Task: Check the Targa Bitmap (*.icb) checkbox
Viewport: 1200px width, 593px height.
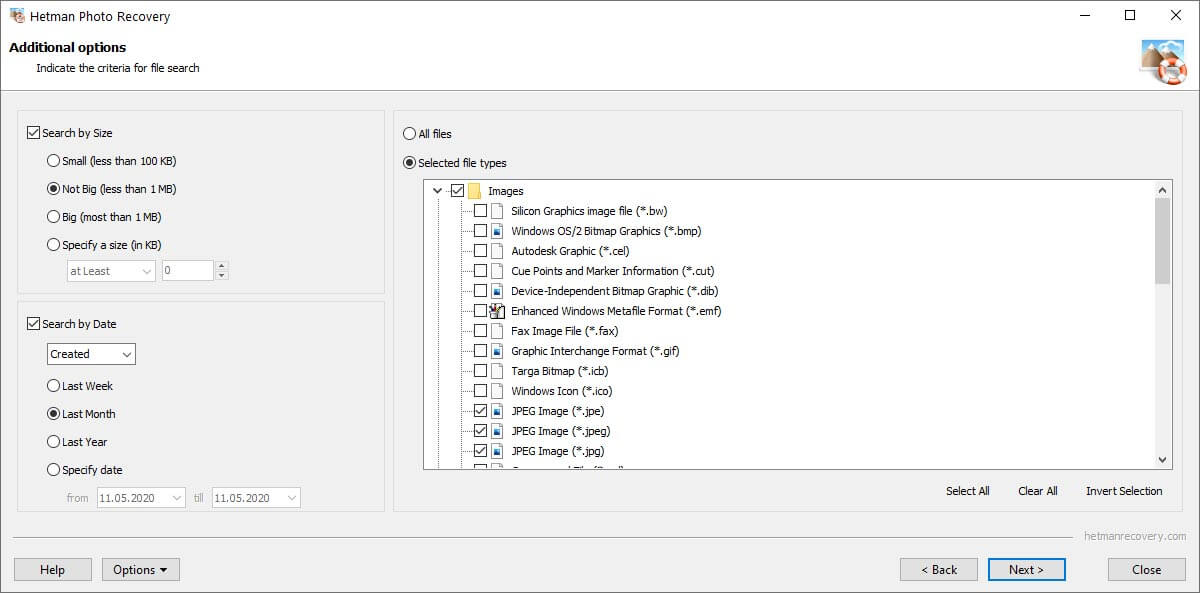Action: (x=481, y=371)
